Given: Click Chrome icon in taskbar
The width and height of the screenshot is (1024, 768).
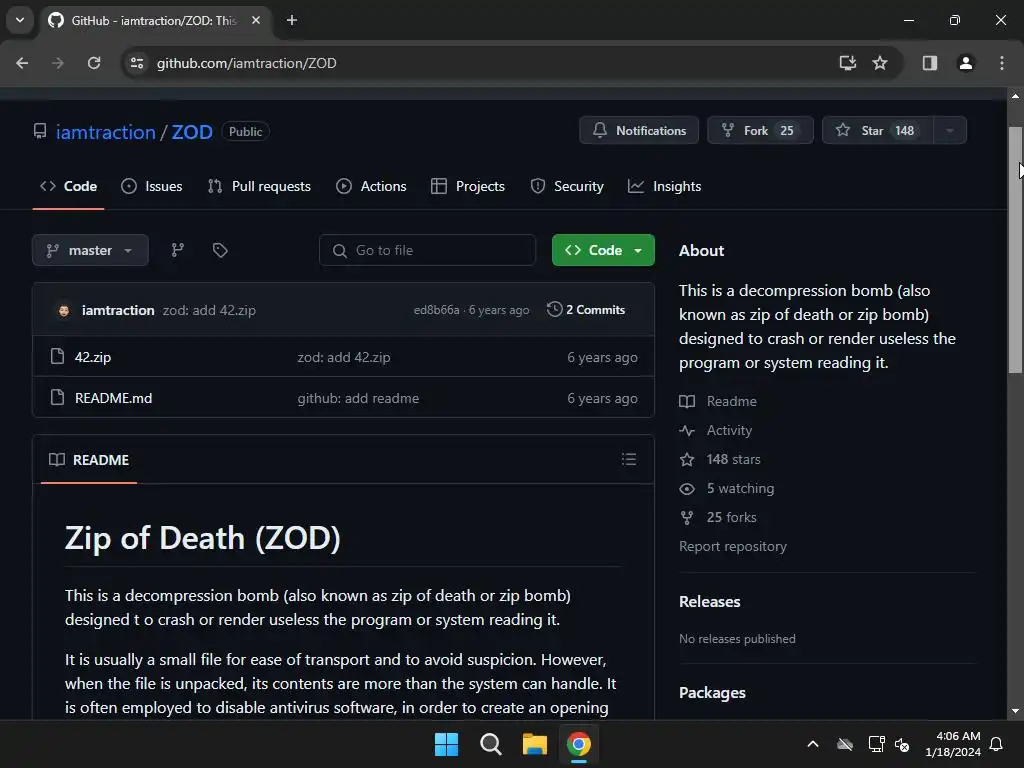Looking at the screenshot, I should pyautogui.click(x=579, y=744).
